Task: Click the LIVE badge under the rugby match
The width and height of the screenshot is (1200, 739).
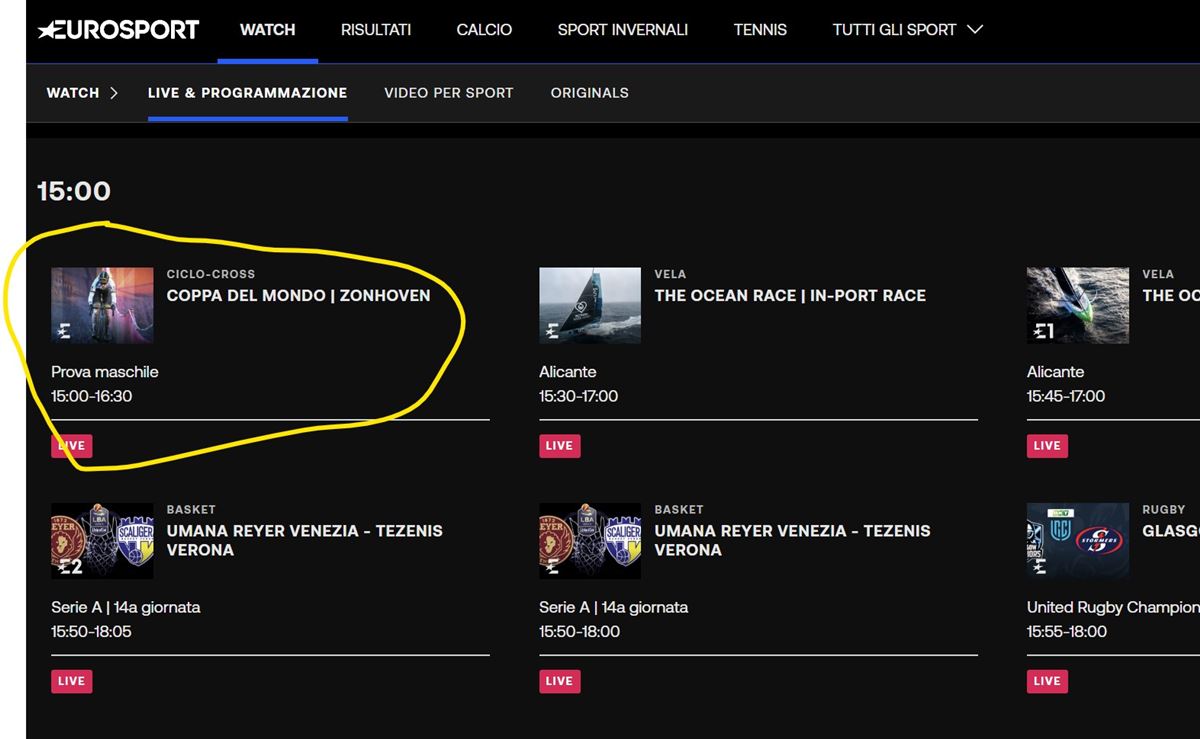Action: tap(1047, 681)
